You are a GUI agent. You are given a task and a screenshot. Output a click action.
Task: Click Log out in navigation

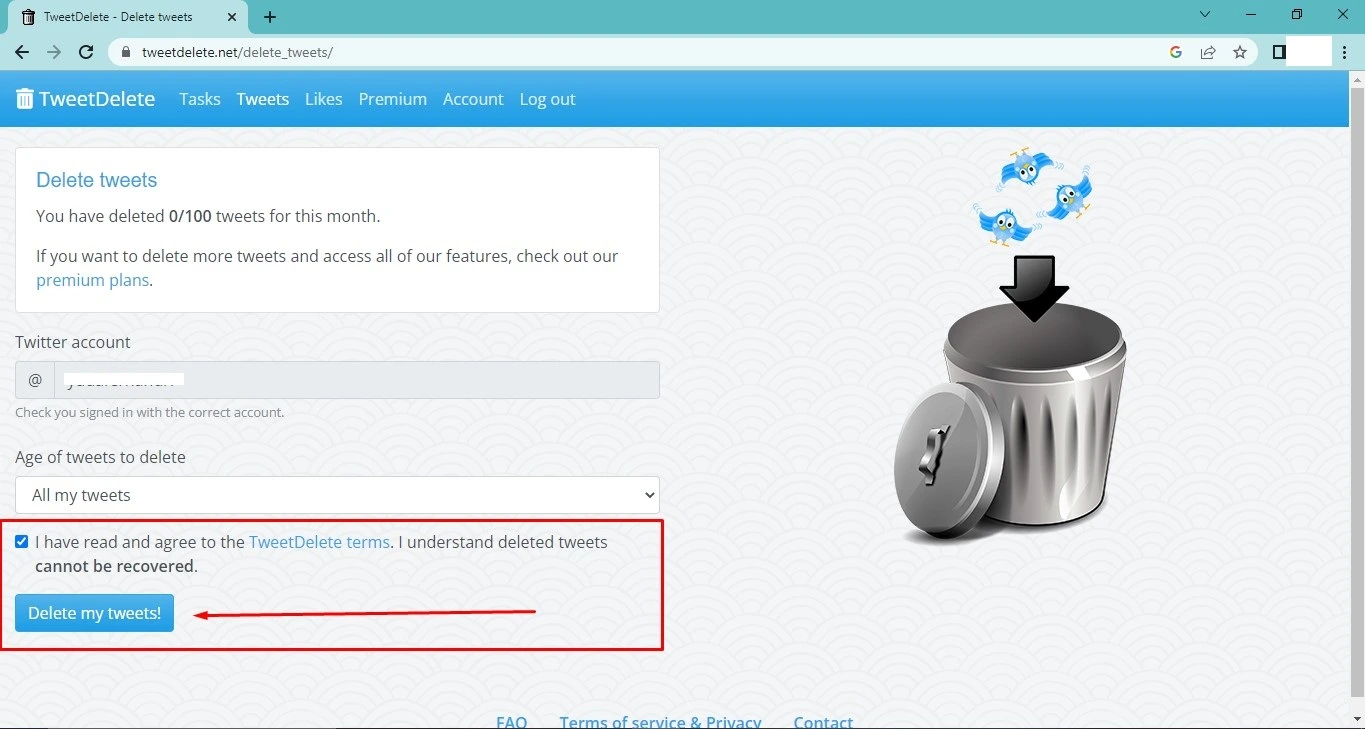[548, 99]
